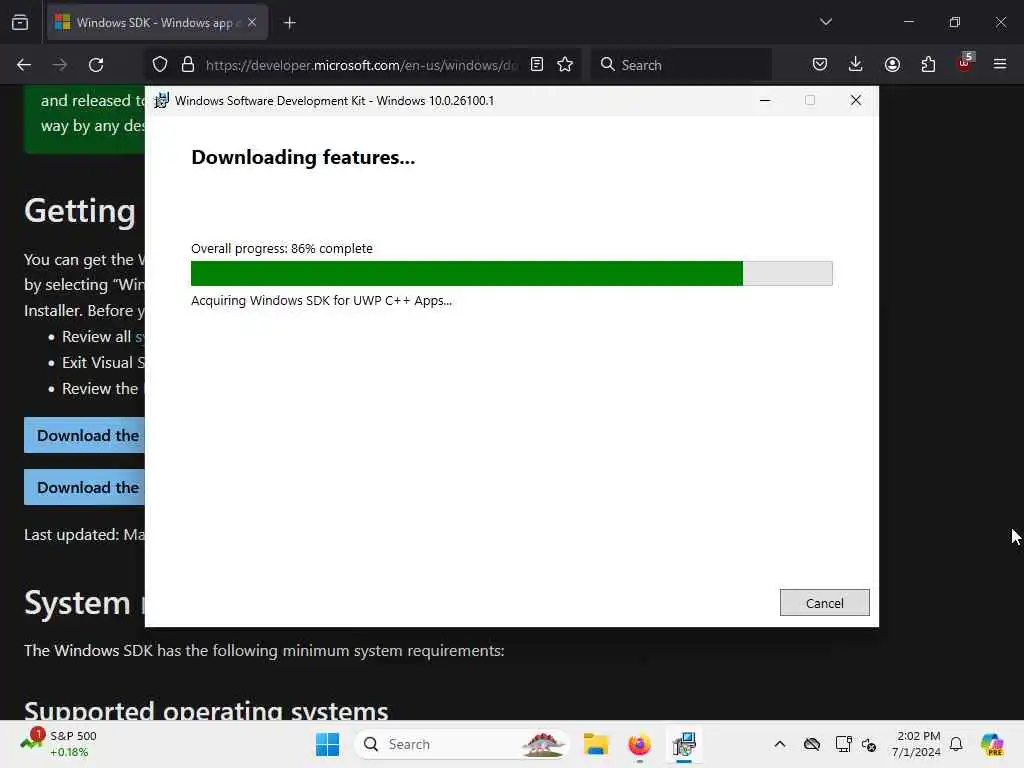1024x768 pixels.
Task: Open the Firefox account icon
Action: pos(892,65)
